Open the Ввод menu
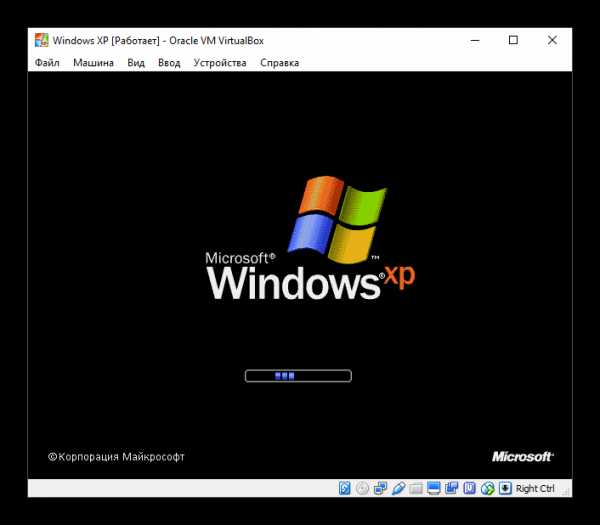 click(x=169, y=63)
